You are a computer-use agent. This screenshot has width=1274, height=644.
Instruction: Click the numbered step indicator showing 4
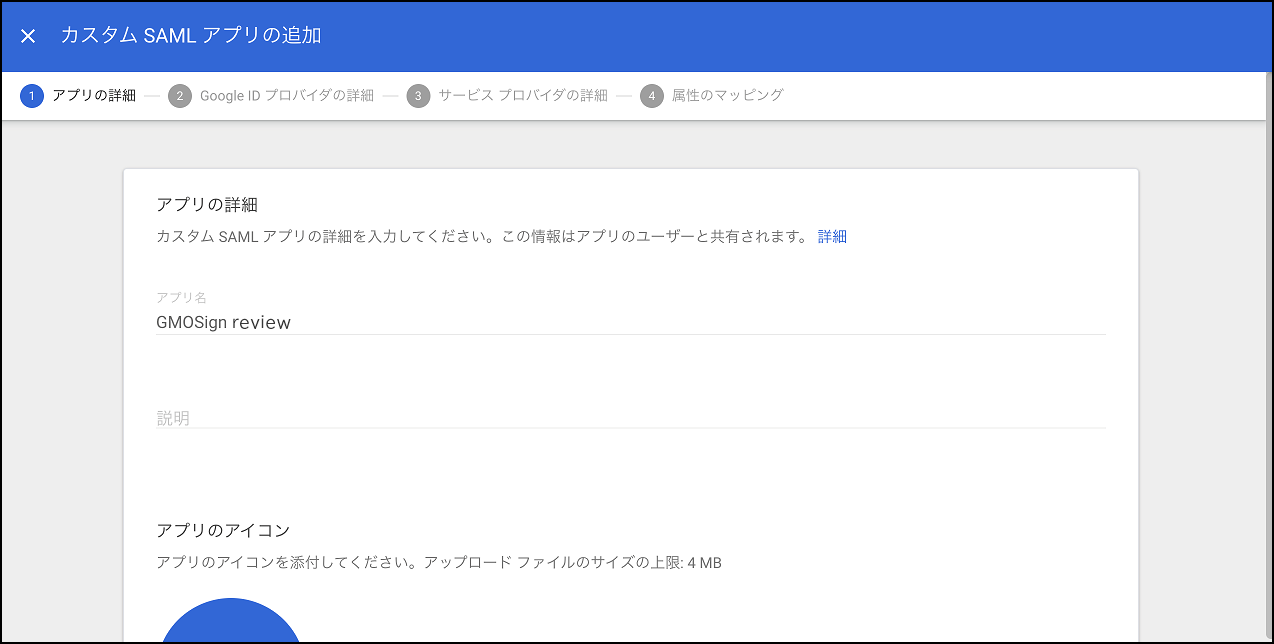[x=651, y=95]
